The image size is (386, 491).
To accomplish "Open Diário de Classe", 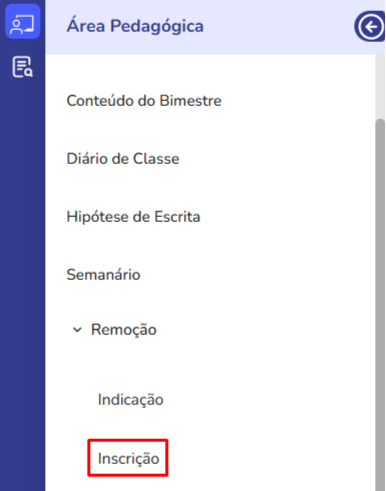I will tap(123, 159).
